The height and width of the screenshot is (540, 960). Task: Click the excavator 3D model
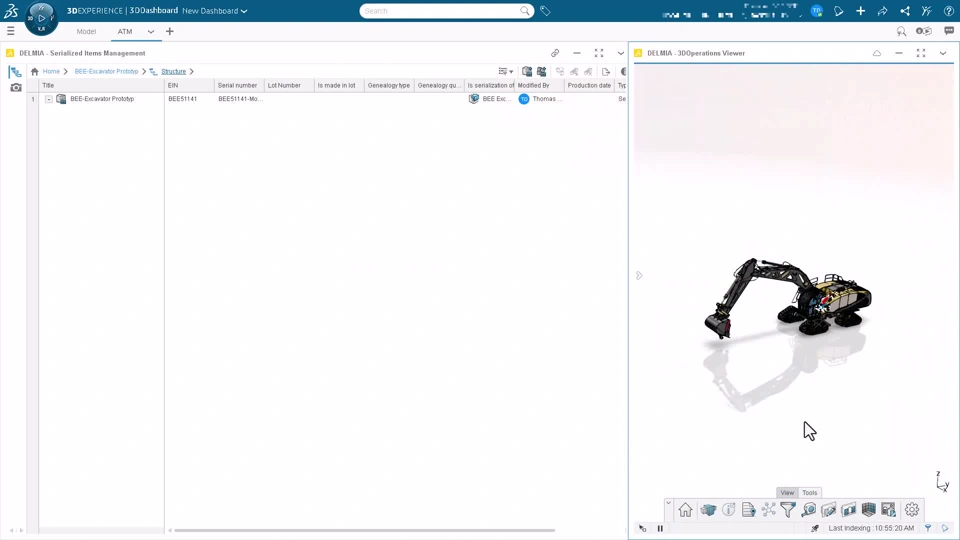[x=788, y=297]
